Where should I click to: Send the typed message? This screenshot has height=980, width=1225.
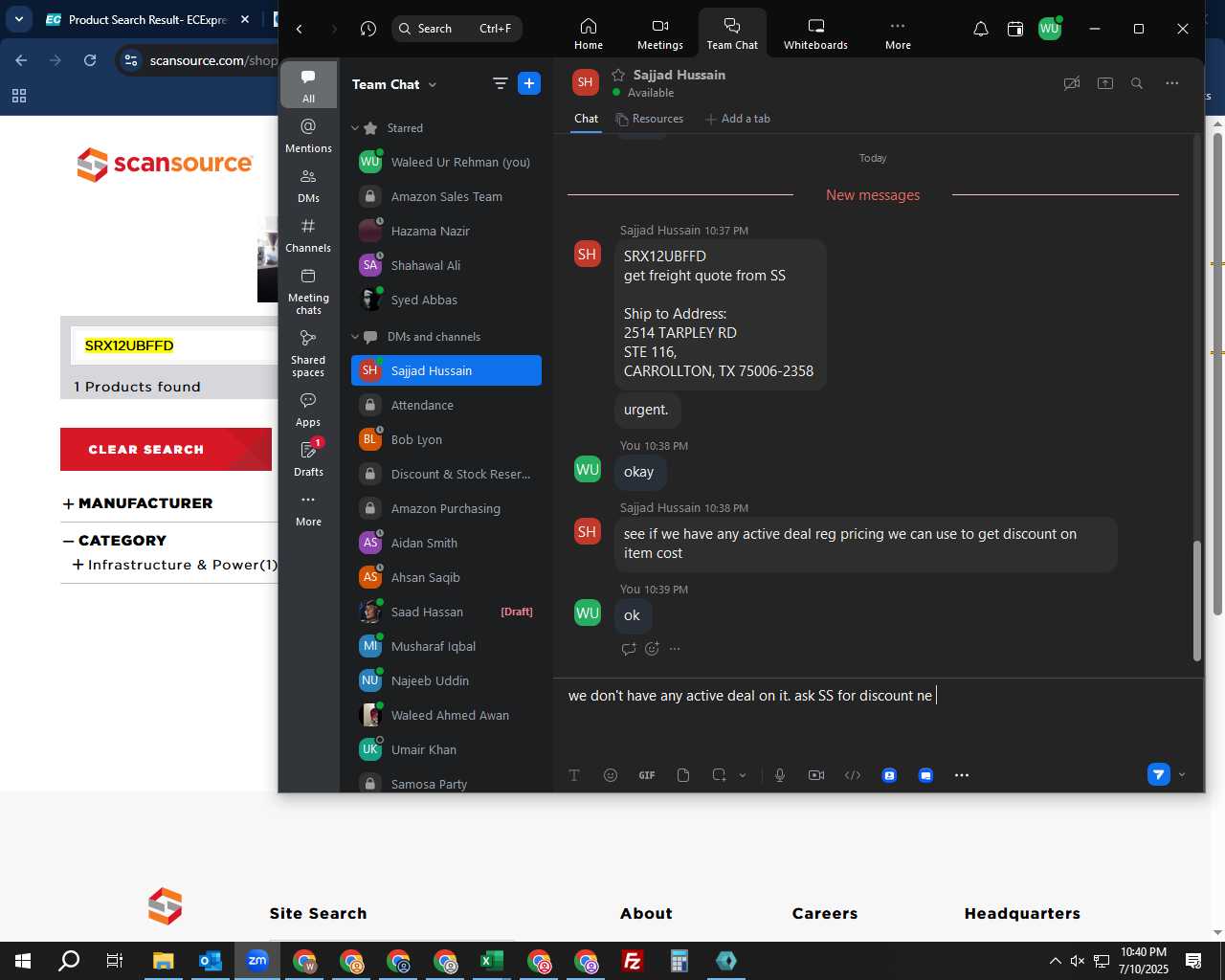pos(1158,774)
